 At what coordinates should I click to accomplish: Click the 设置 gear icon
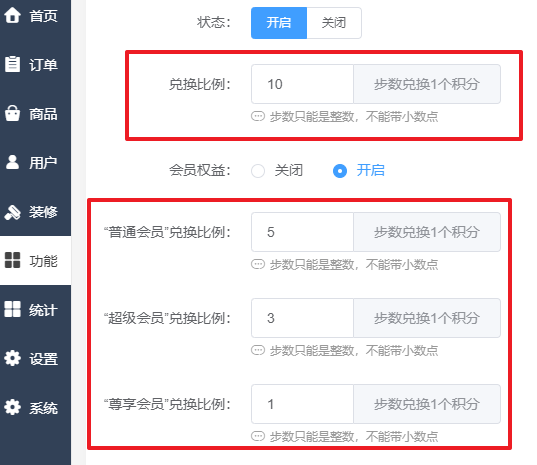coord(12,359)
